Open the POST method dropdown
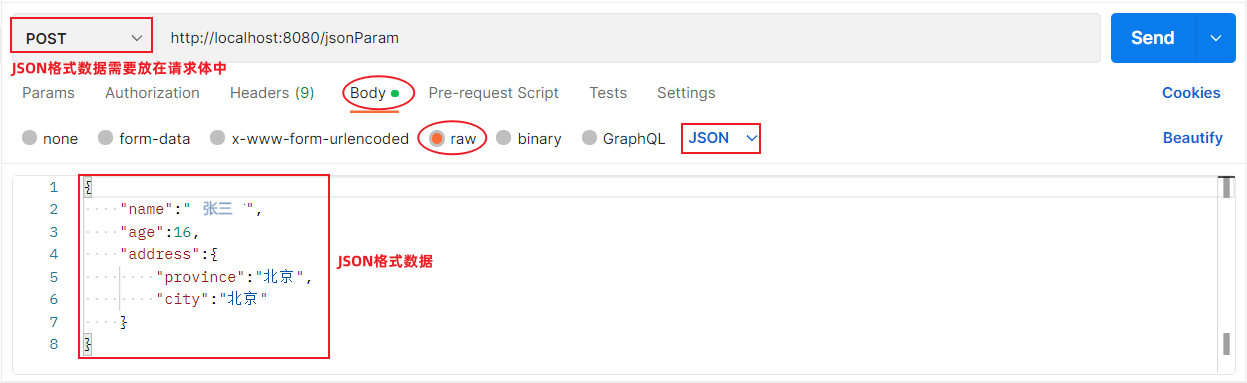This screenshot has width=1247, height=383. pos(82,38)
